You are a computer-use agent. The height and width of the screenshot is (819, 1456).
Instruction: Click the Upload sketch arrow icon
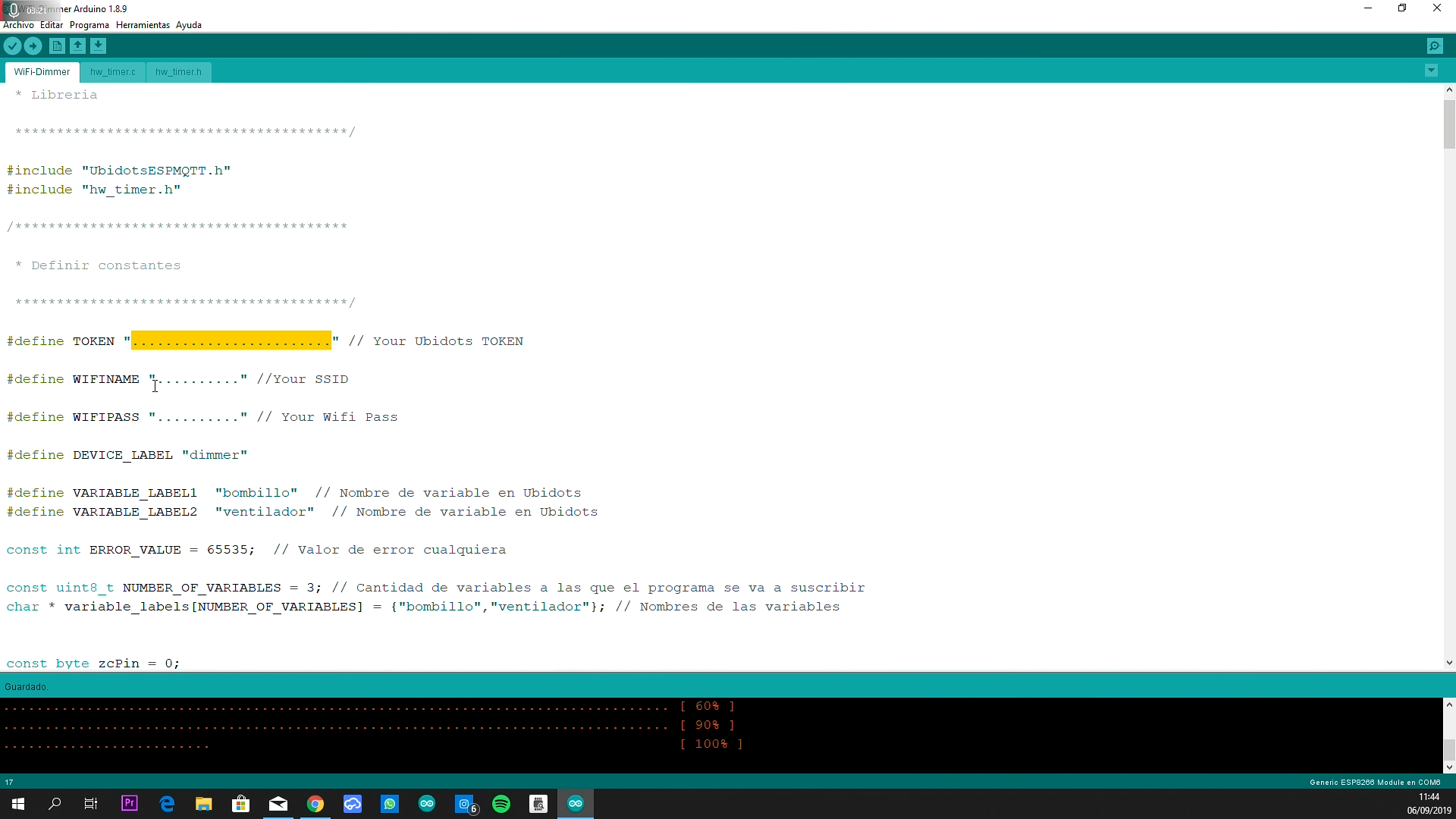click(33, 46)
